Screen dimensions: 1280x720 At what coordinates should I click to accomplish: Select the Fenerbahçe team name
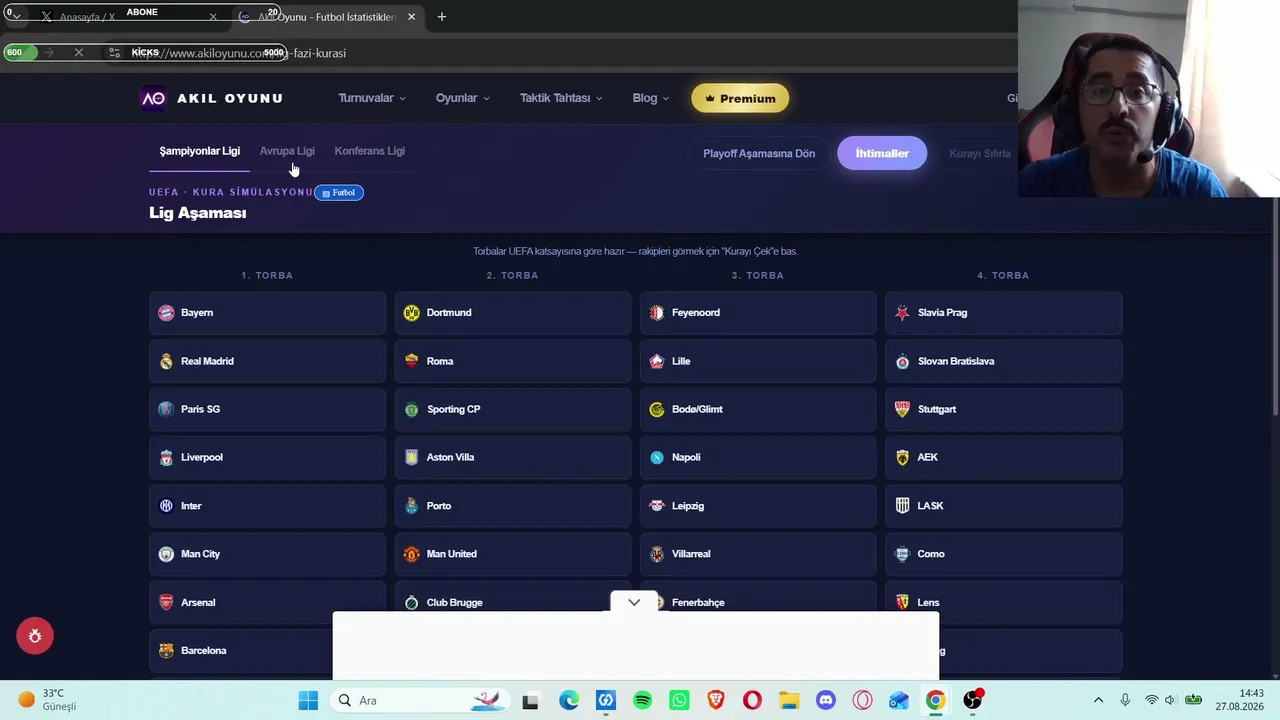698,602
